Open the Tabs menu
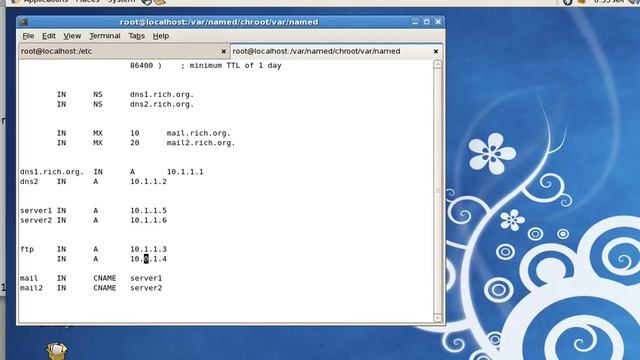The image size is (640, 360). point(136,36)
